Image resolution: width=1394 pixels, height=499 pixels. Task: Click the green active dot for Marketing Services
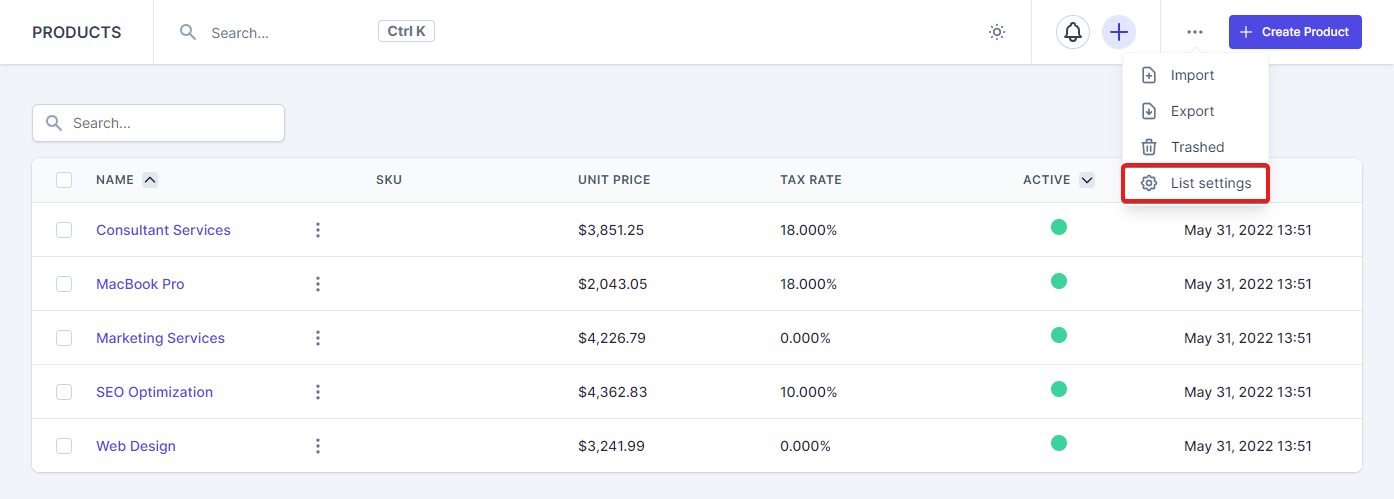[x=1059, y=335]
